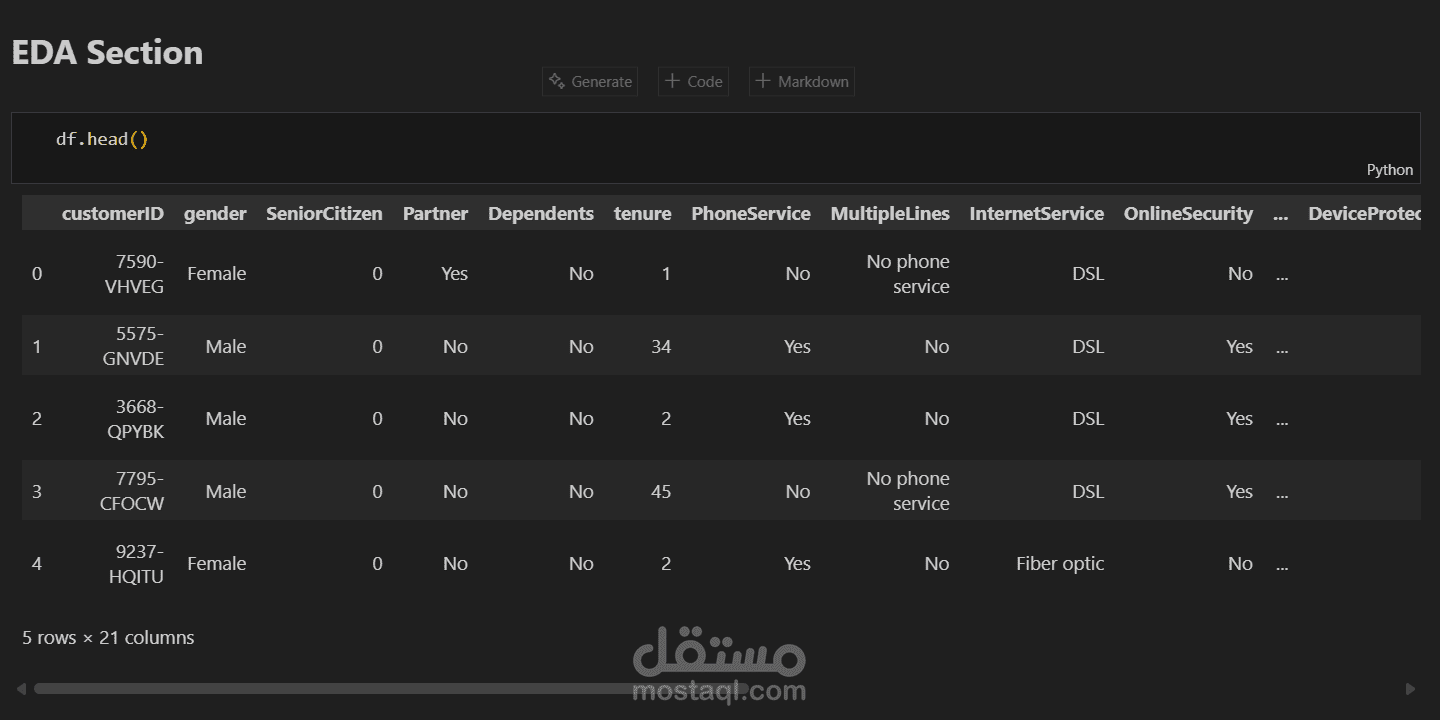This screenshot has height=720, width=1440.
Task: Click the Yes Partner value in row 0
Action: [x=454, y=274]
